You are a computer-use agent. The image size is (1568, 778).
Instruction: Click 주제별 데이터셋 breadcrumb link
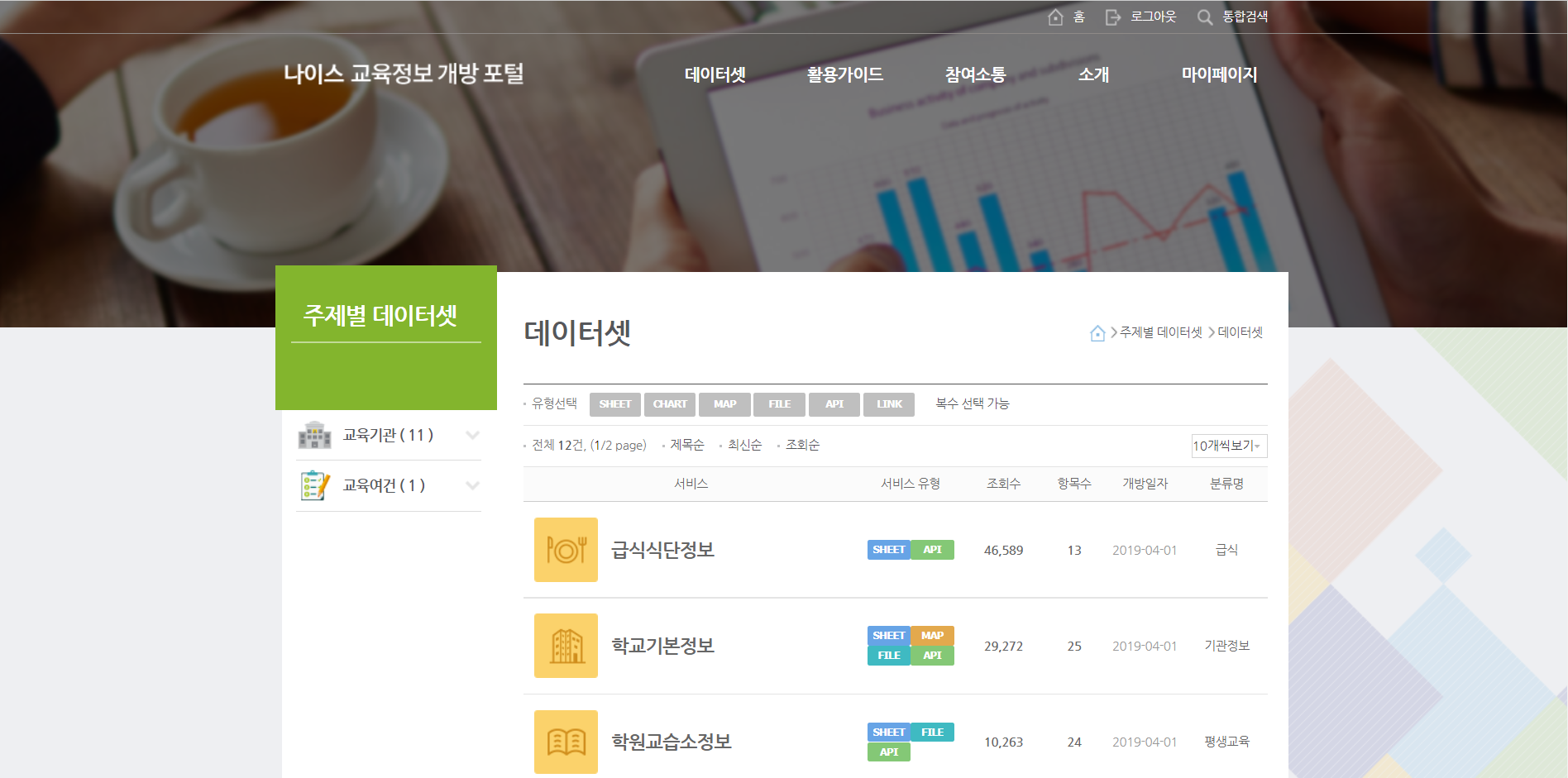[1161, 332]
